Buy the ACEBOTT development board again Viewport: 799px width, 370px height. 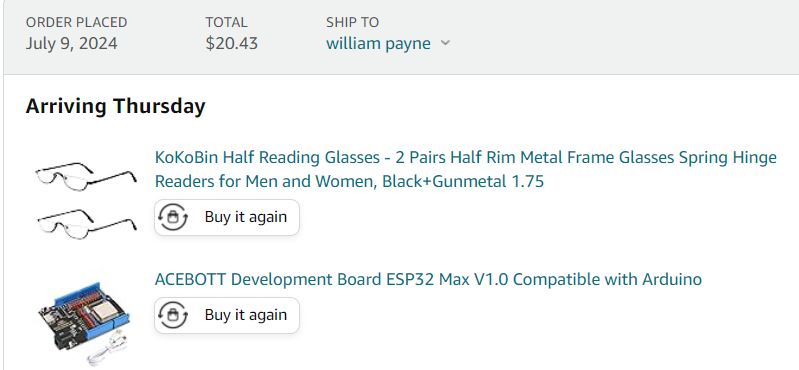227,315
